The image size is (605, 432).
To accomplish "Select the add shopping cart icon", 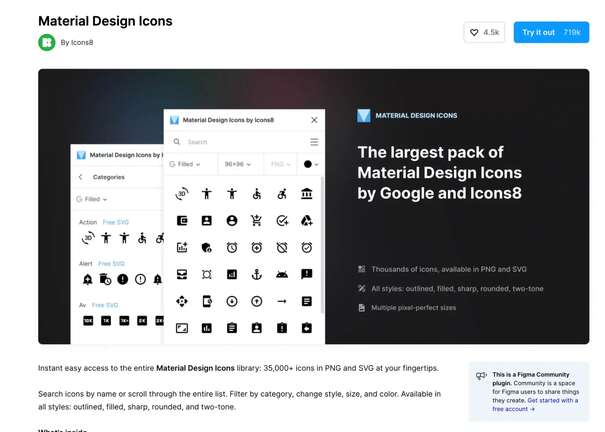I will click(257, 221).
